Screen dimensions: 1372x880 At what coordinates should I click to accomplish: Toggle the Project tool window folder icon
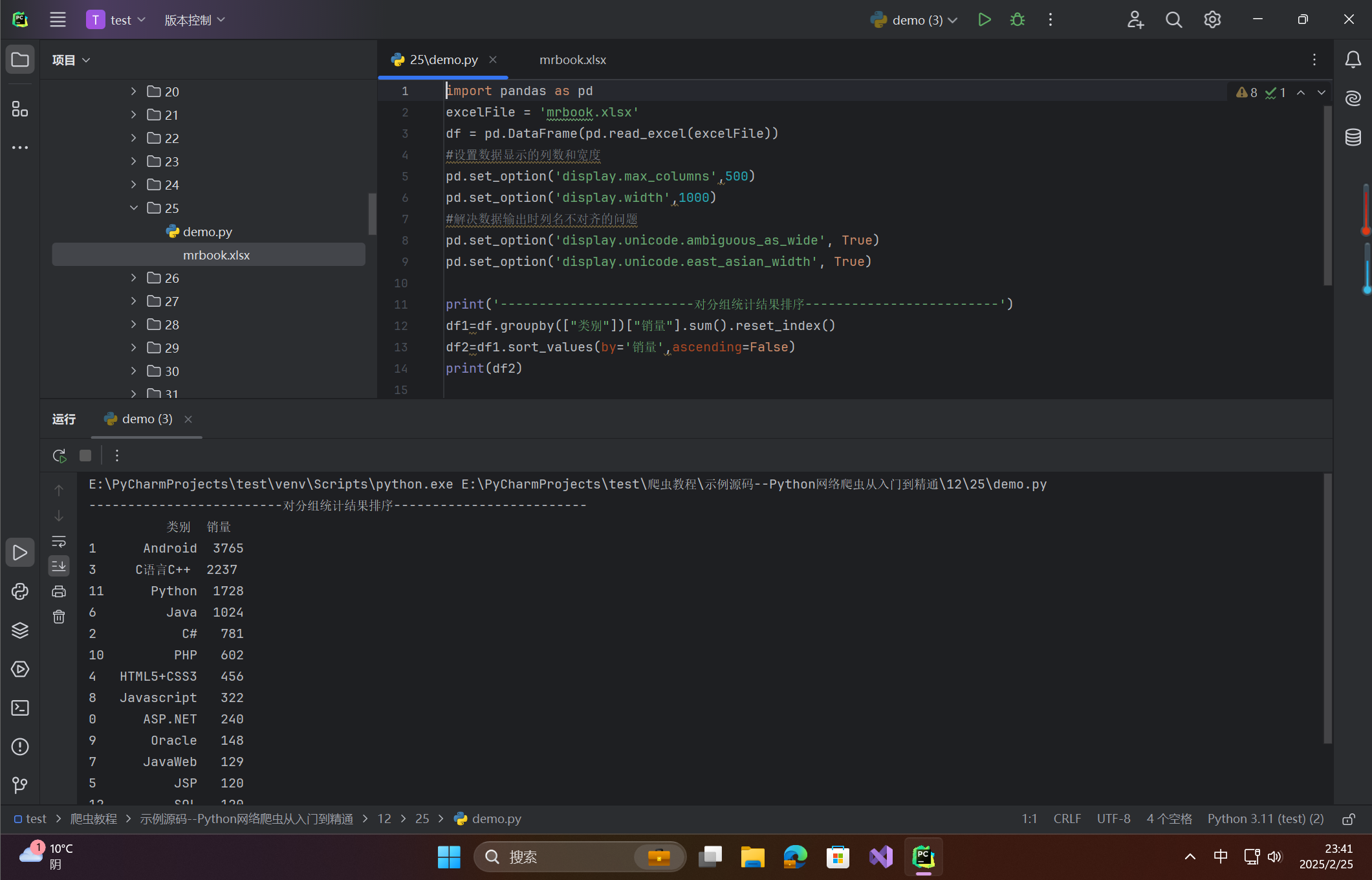point(20,60)
